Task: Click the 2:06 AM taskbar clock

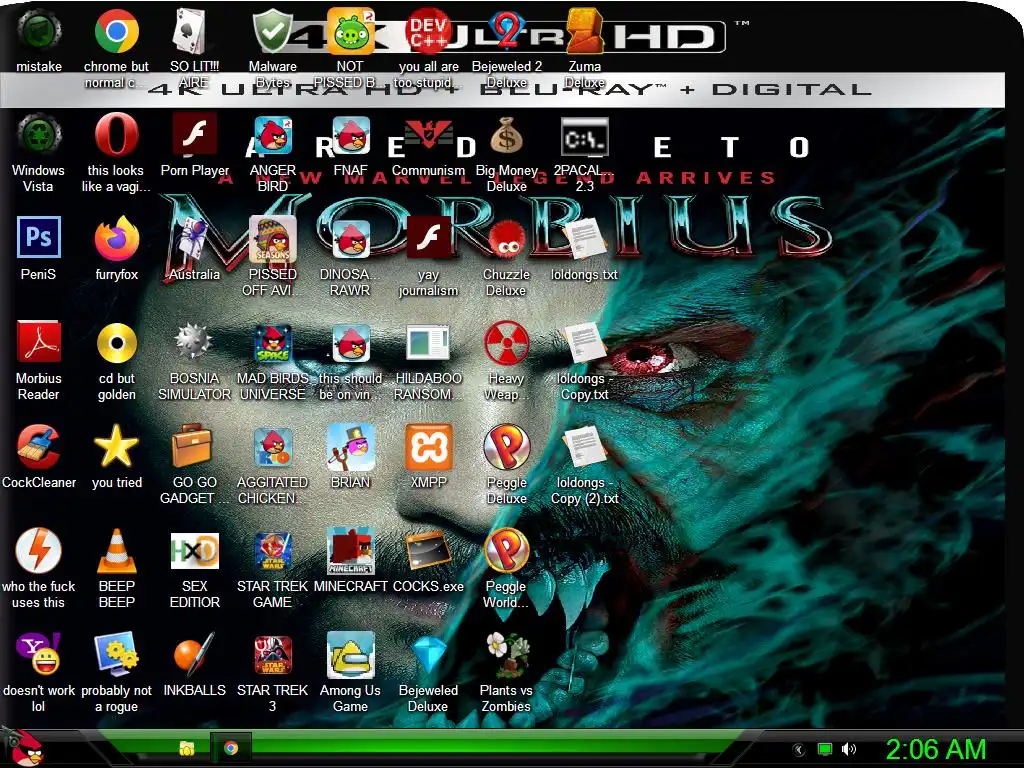Action: 935,749
